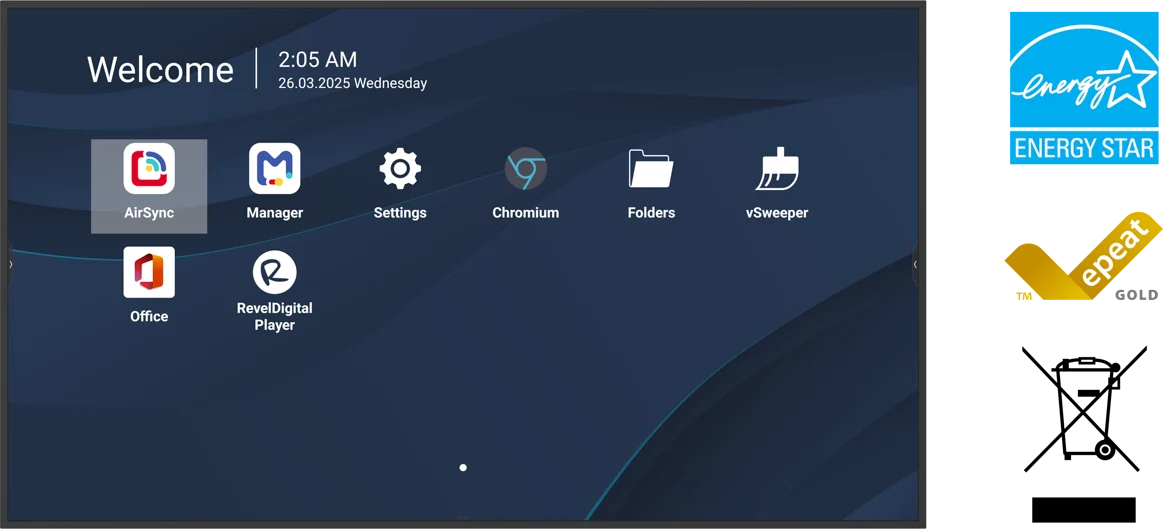
Task: Pull up the bottom center edge handle
Action: [463, 519]
